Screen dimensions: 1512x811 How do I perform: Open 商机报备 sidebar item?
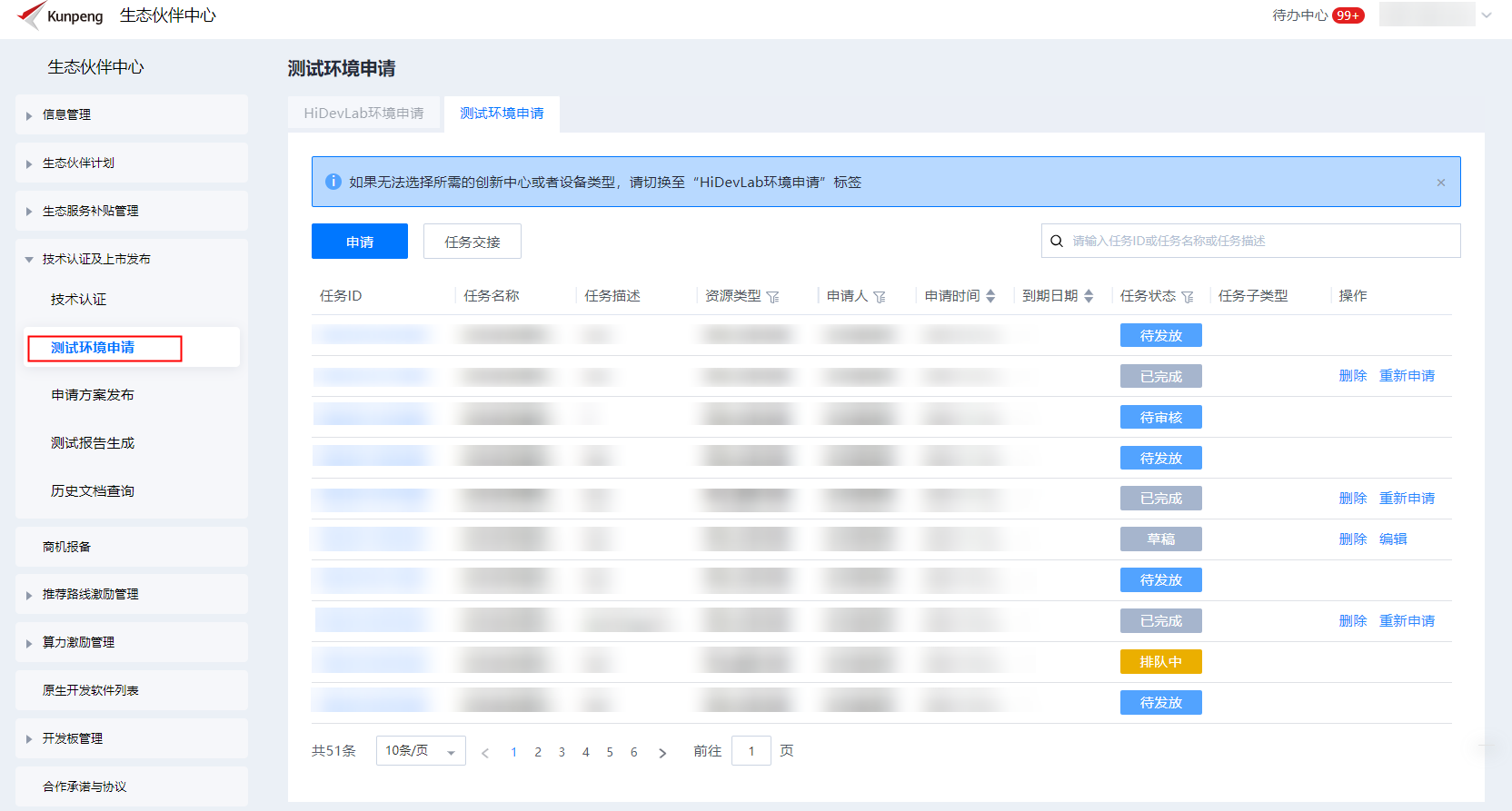[132, 547]
